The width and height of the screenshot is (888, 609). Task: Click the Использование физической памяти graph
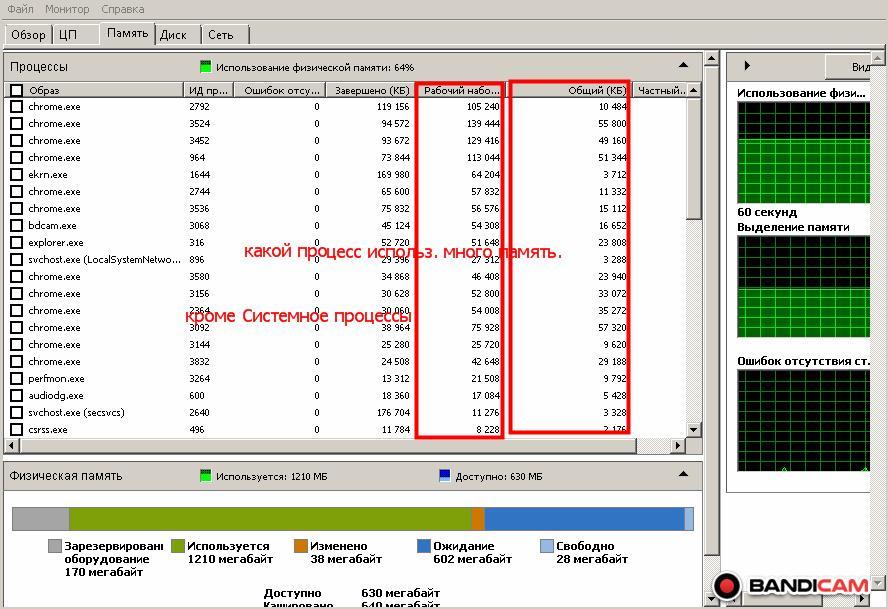[x=803, y=152]
